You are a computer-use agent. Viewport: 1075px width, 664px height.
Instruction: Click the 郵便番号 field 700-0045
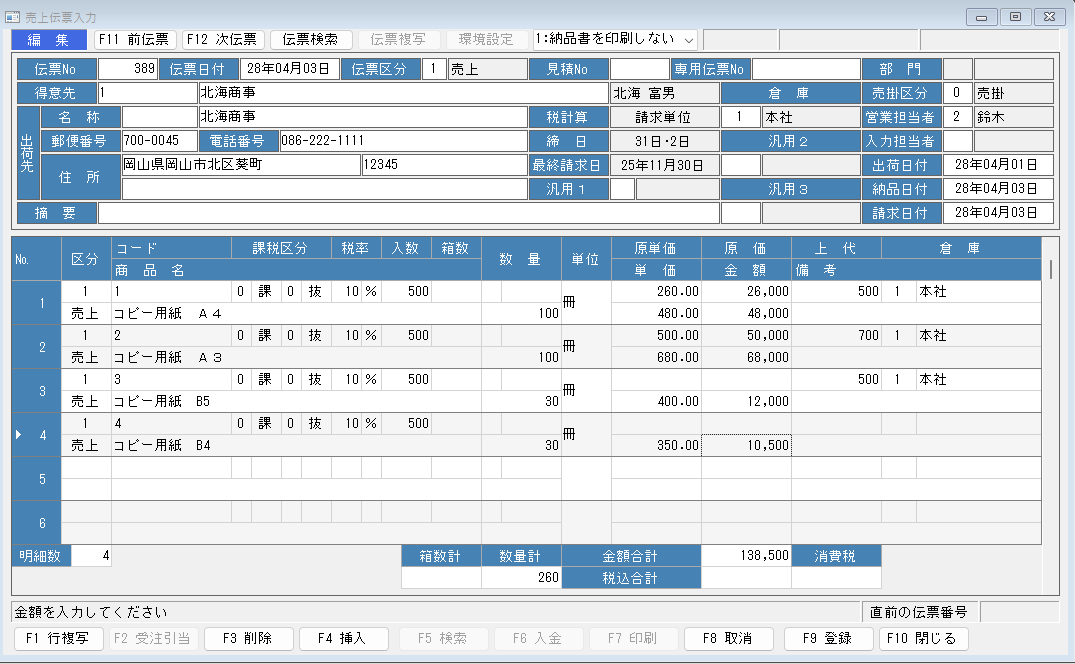[x=158, y=141]
